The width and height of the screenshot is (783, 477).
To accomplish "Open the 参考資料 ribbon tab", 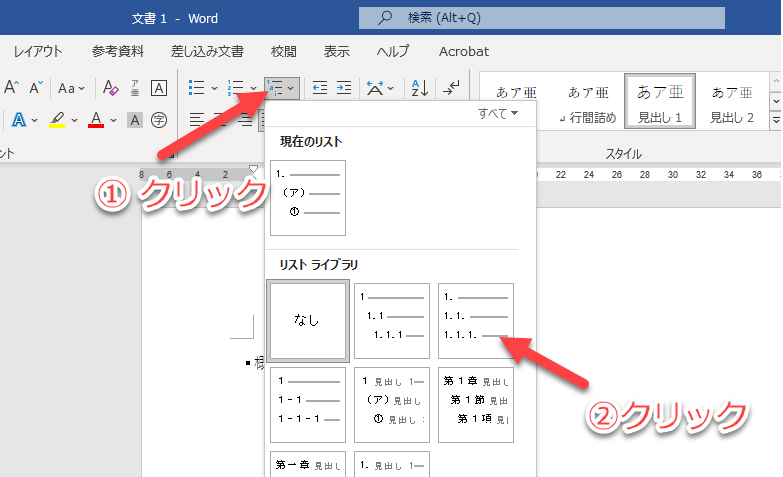I will (118, 51).
